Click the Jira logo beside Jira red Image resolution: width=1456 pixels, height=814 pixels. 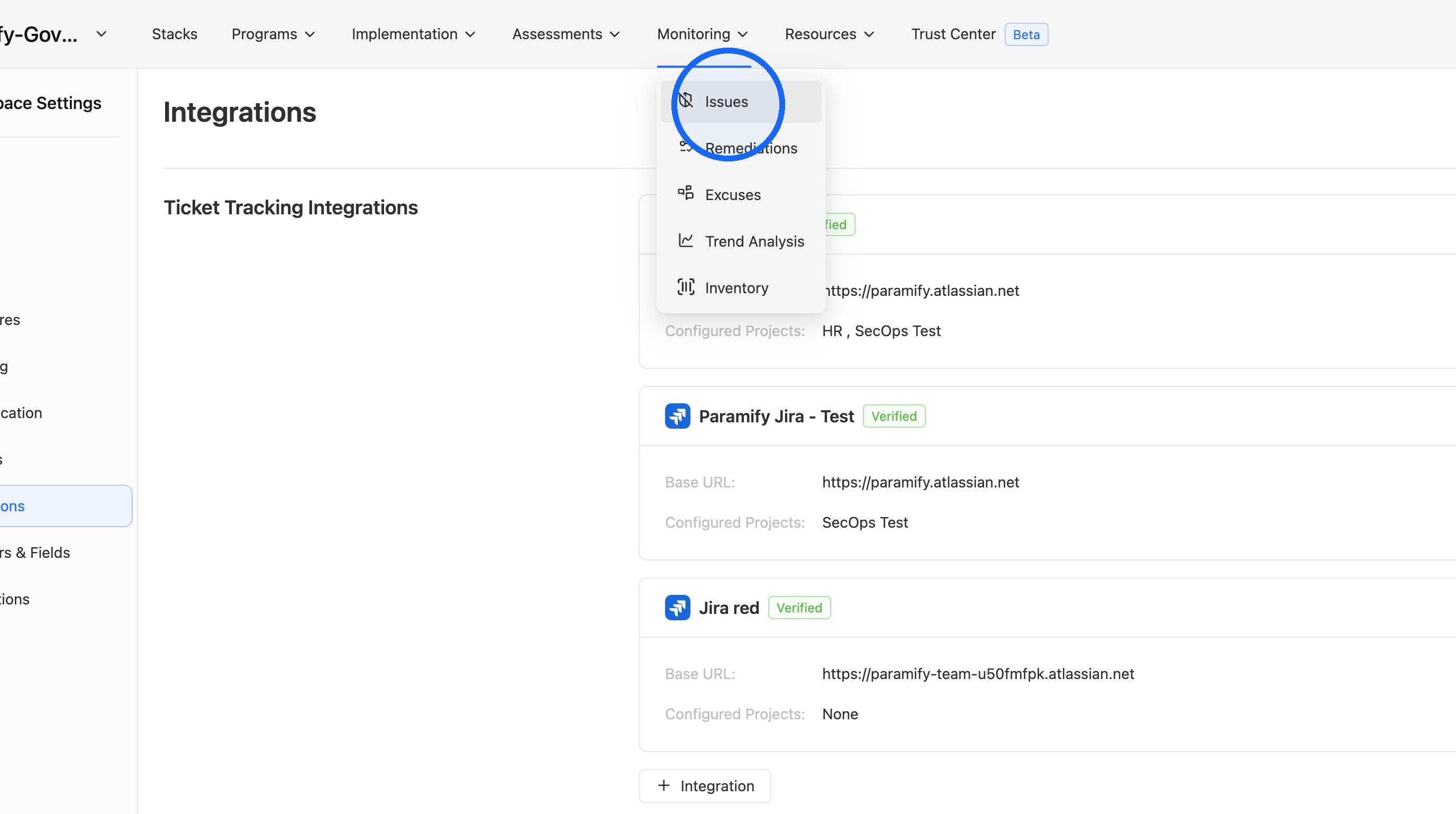point(677,608)
